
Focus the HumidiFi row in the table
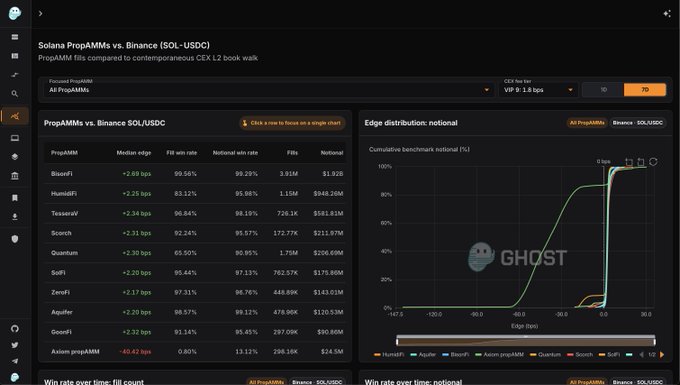coord(195,193)
